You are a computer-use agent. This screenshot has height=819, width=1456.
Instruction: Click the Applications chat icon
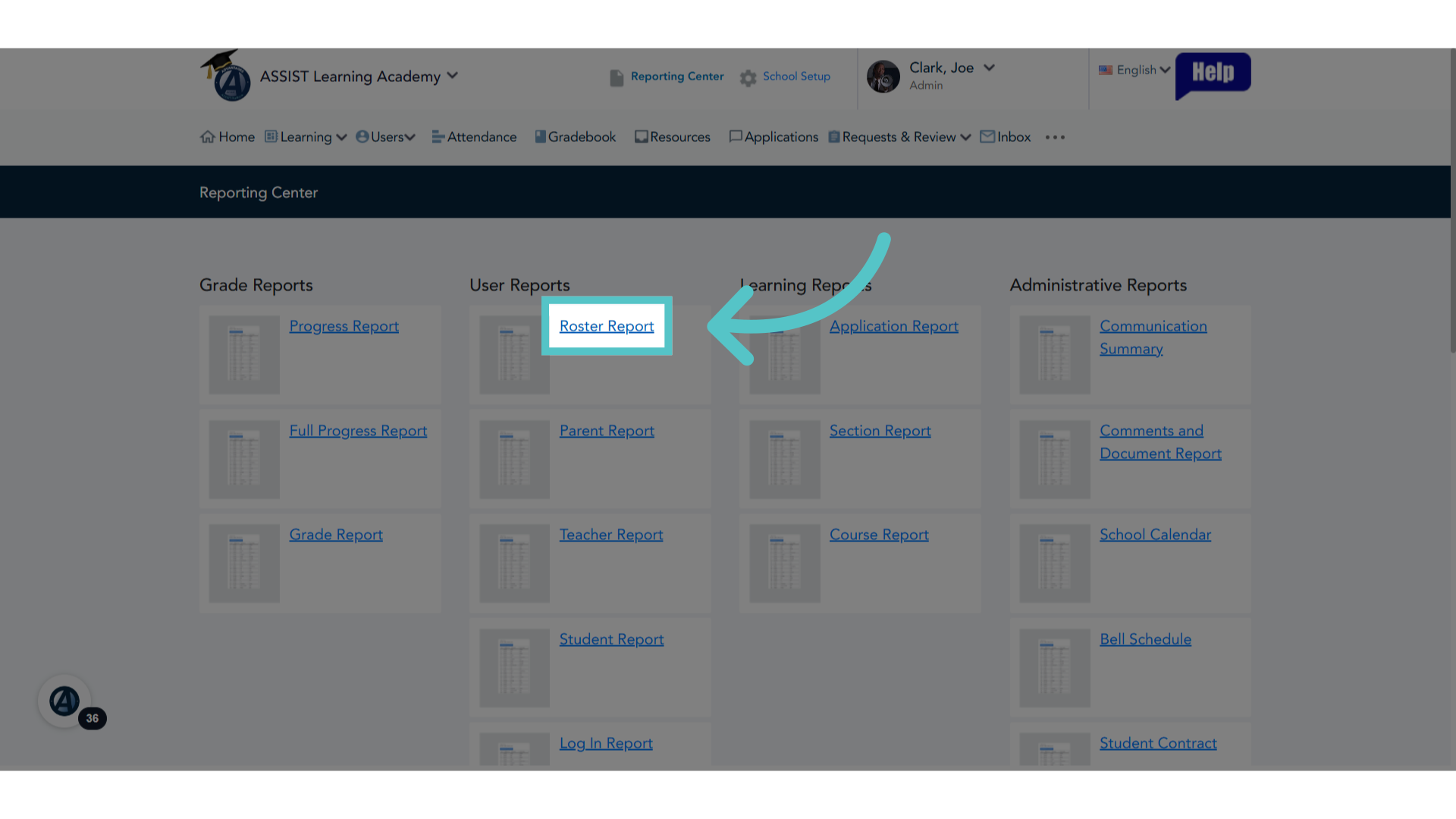point(736,136)
